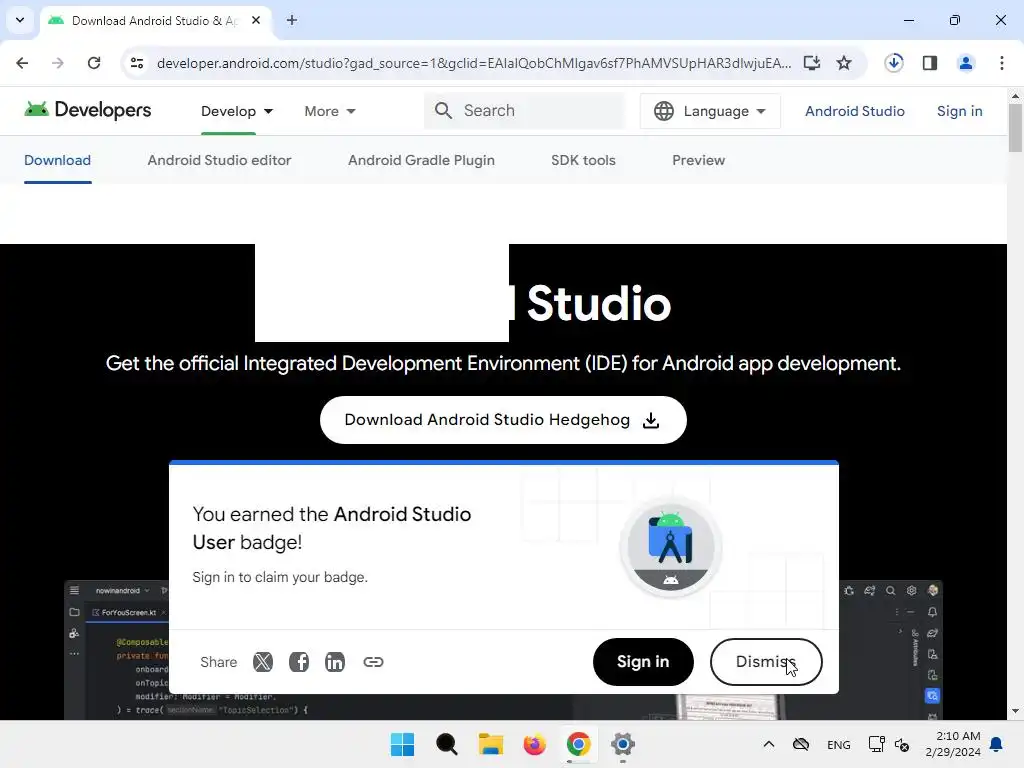
Task: Open Chrome profile avatar
Action: point(966,63)
